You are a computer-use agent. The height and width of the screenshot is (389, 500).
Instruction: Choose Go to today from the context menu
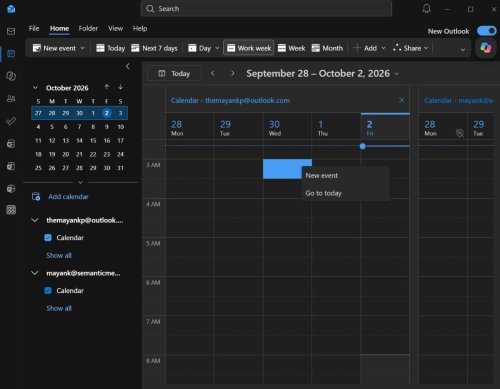click(x=345, y=193)
